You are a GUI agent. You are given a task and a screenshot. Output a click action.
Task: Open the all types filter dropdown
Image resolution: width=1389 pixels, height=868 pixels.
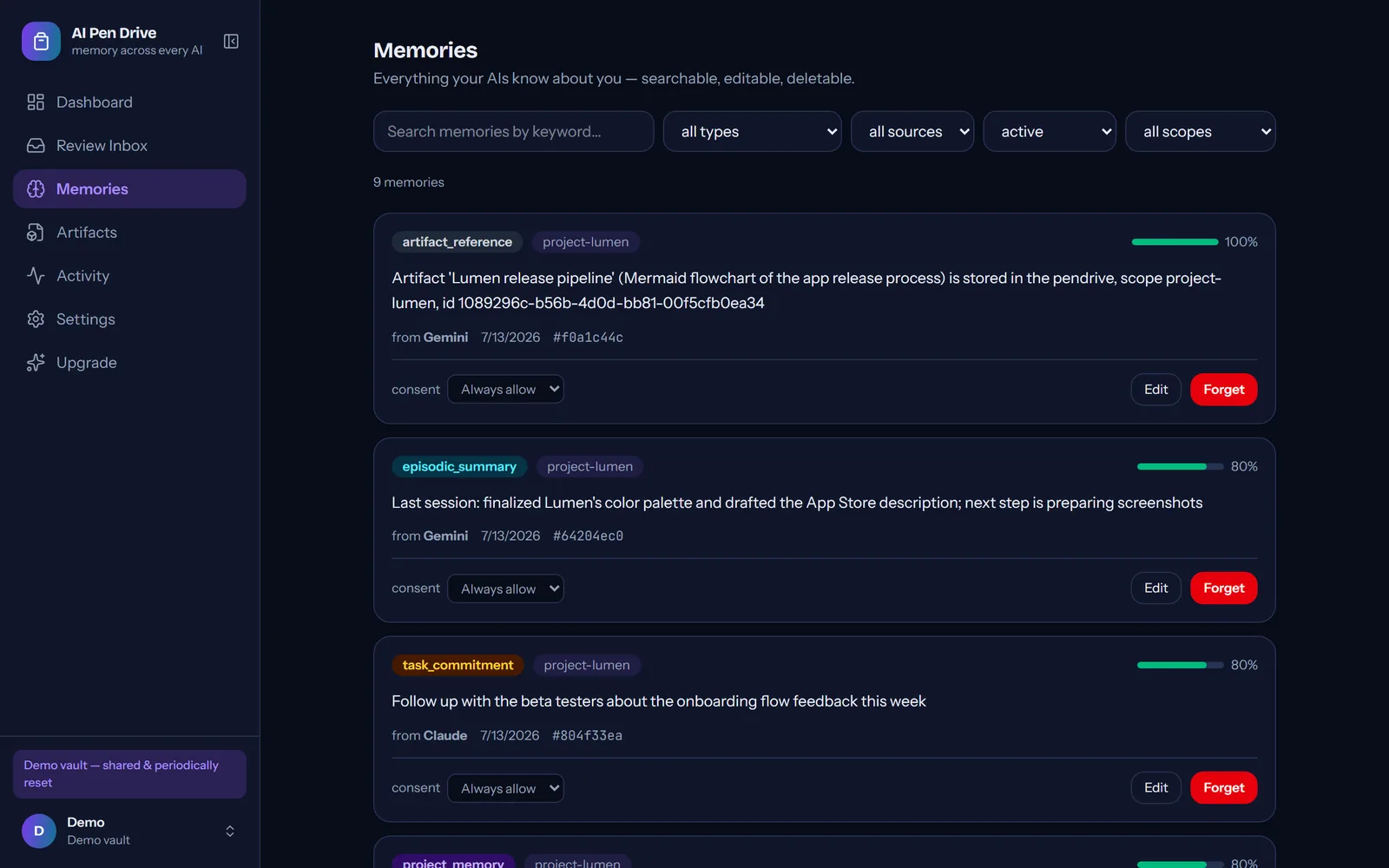pos(753,131)
